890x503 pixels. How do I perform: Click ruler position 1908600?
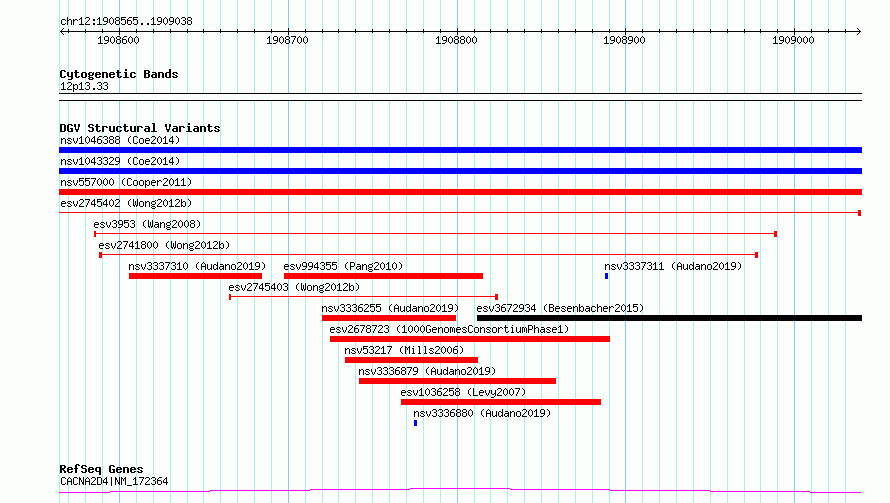118,40
